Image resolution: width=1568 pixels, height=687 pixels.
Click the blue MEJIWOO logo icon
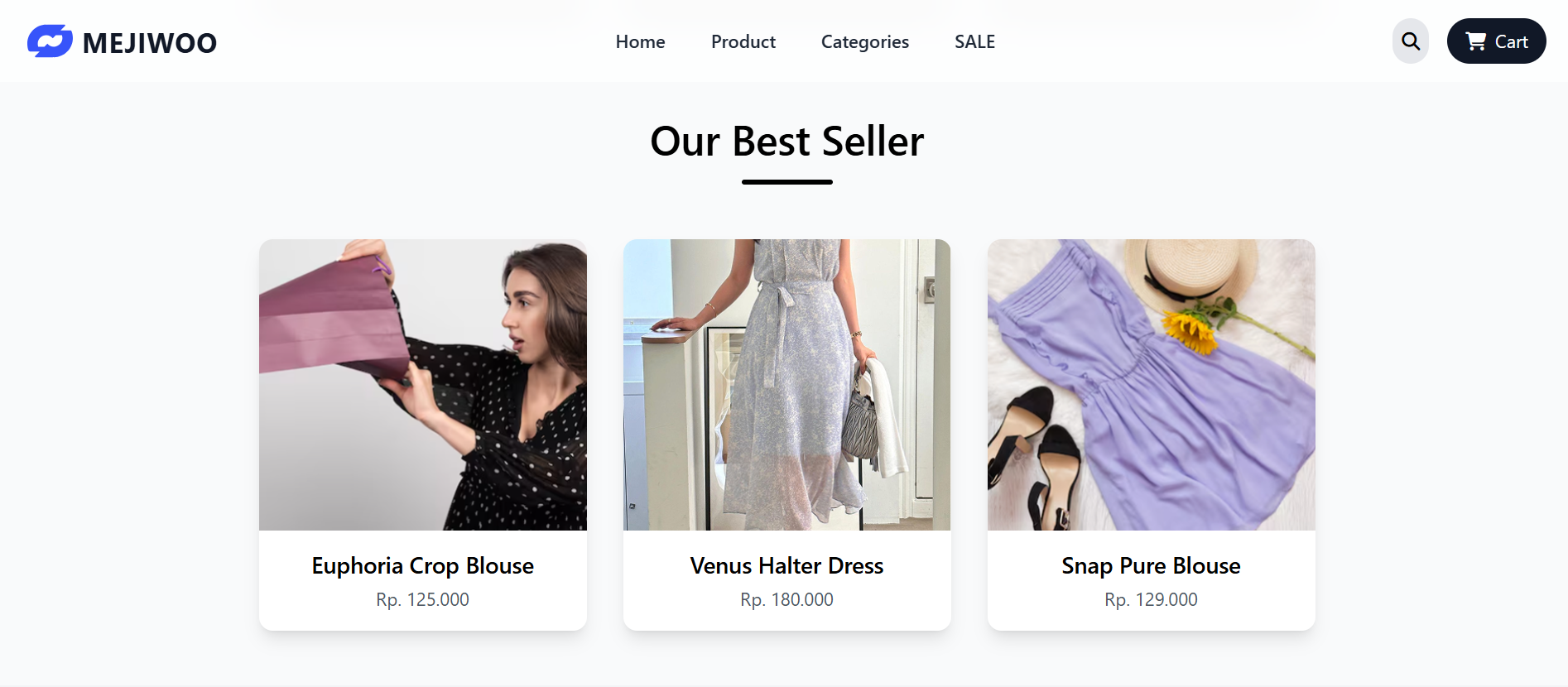click(x=50, y=41)
